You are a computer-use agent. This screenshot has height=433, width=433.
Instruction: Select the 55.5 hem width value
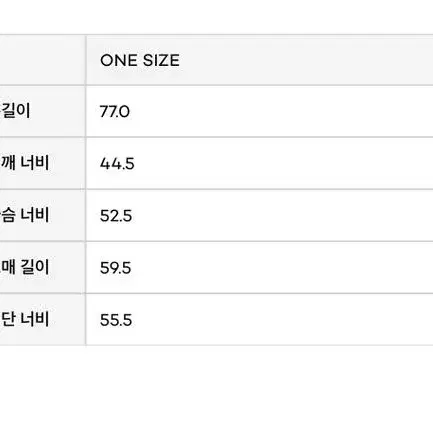click(116, 320)
